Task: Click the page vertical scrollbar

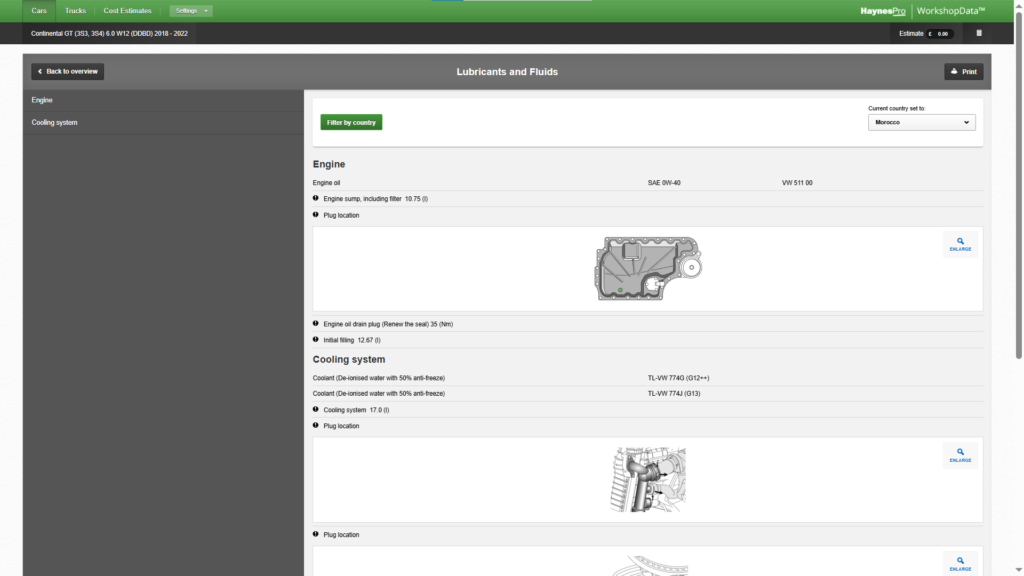Action: tap(1019, 183)
